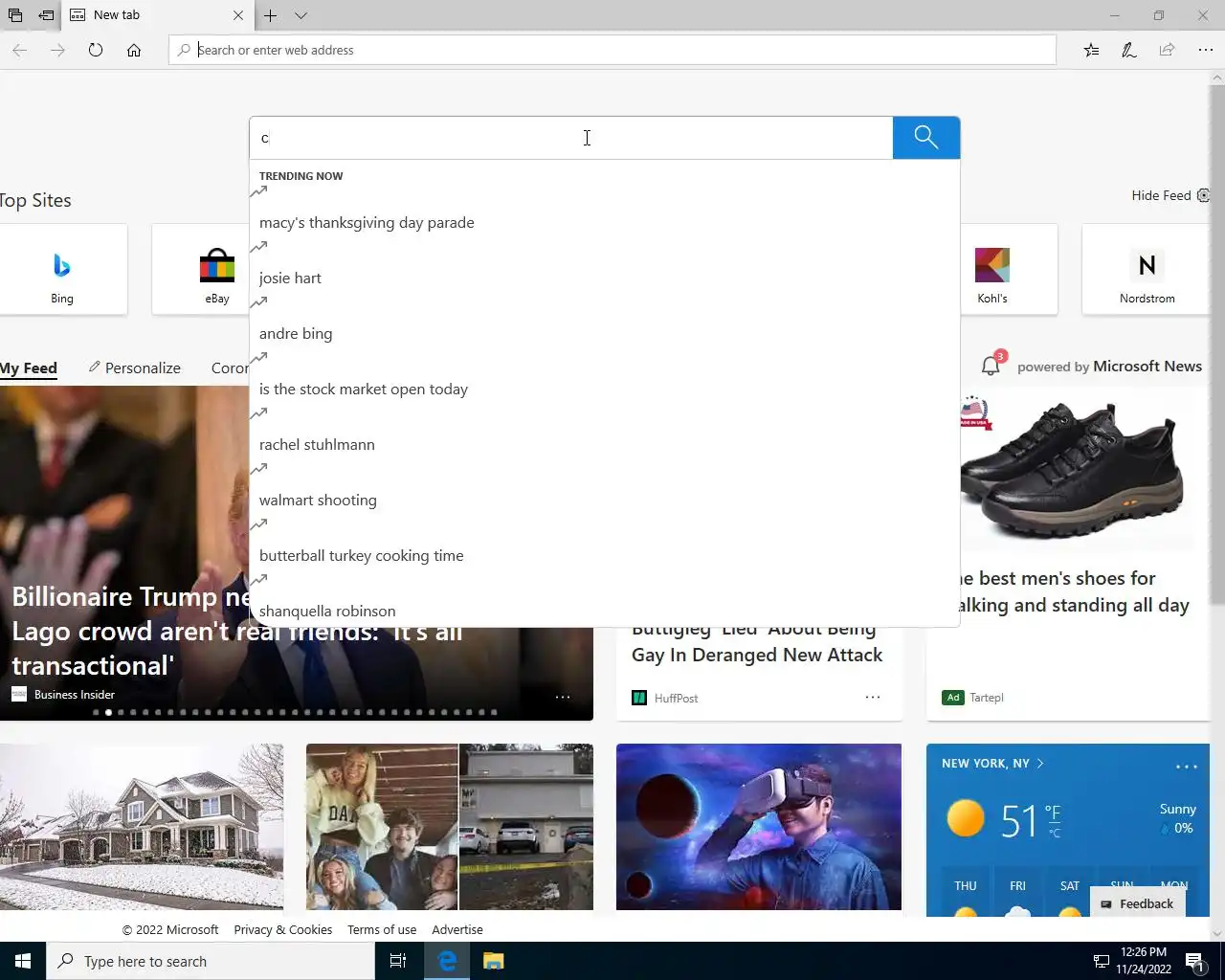The height and width of the screenshot is (980, 1225).
Task: Open the notifications bell icon
Action: [991, 365]
